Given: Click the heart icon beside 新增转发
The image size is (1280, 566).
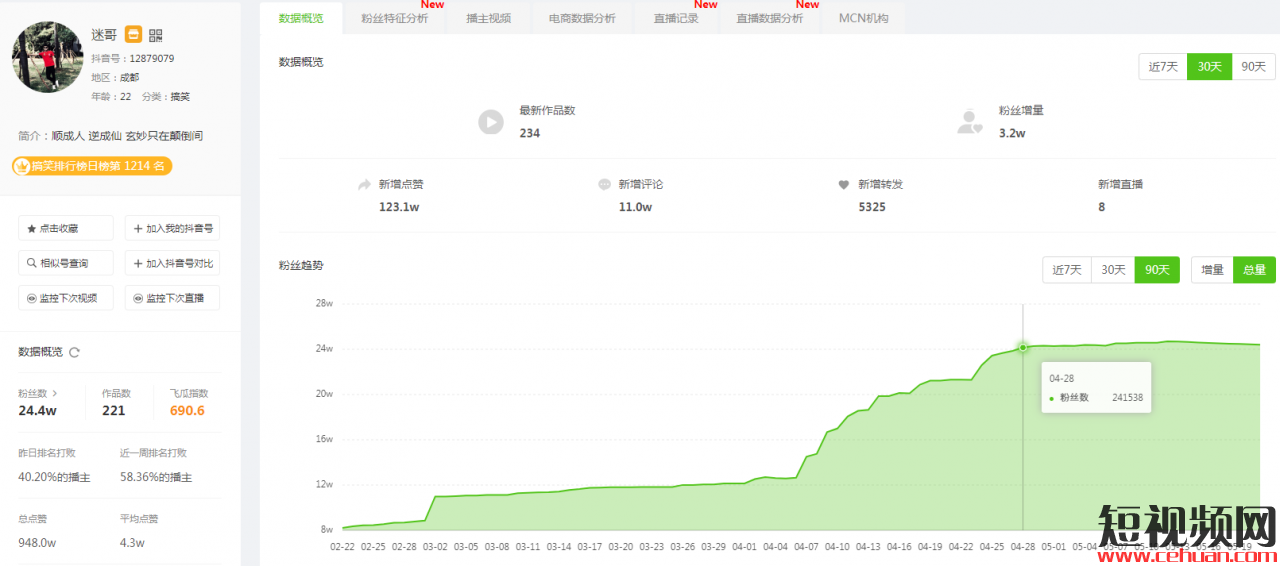Looking at the screenshot, I should click(x=844, y=185).
